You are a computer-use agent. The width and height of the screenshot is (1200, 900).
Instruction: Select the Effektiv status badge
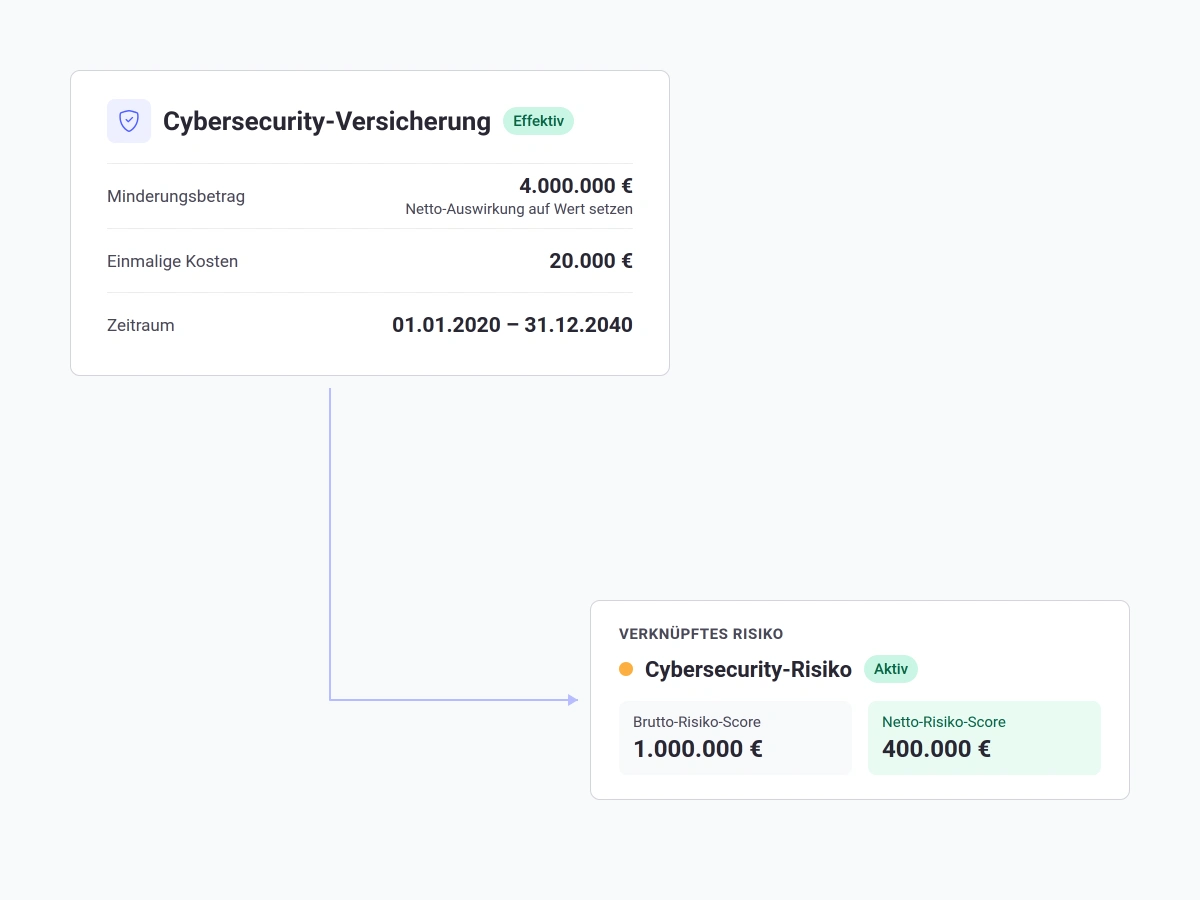pos(538,121)
